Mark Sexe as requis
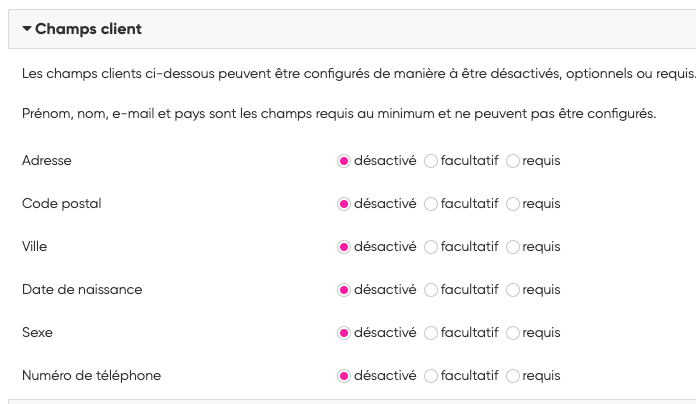 coord(513,333)
